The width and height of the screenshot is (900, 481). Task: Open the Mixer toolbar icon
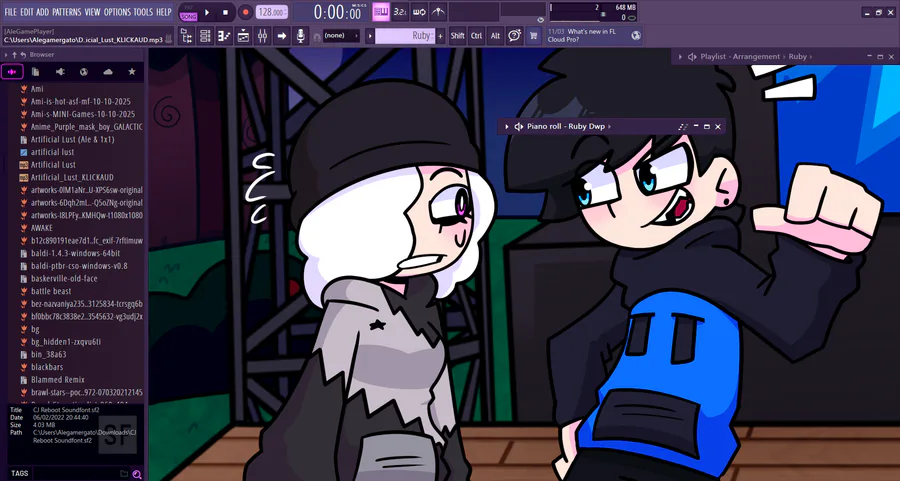[262, 36]
